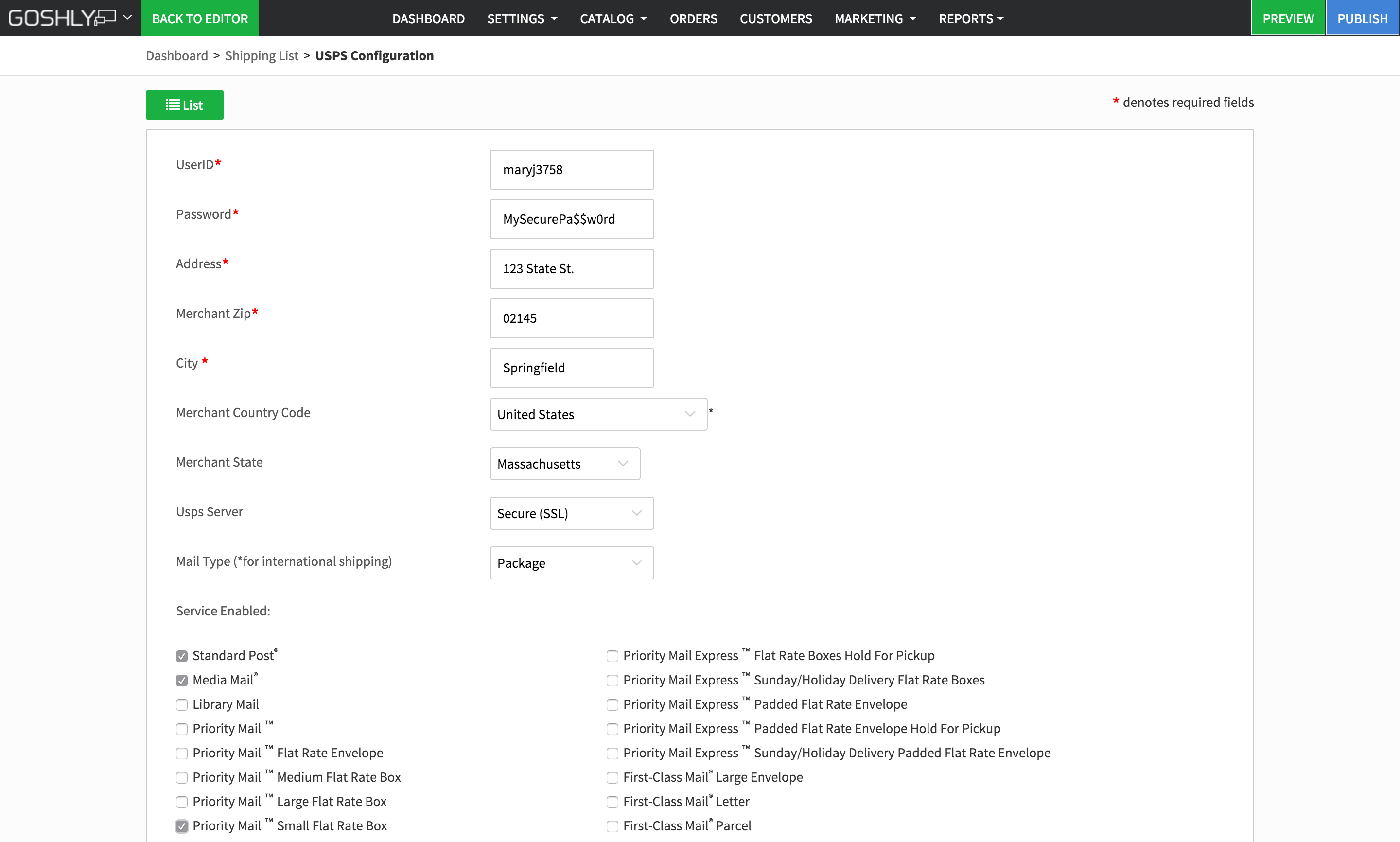Viewport: 1400px width, 842px height.
Task: Click the Goshly logo
Action: pyautogui.click(x=61, y=18)
